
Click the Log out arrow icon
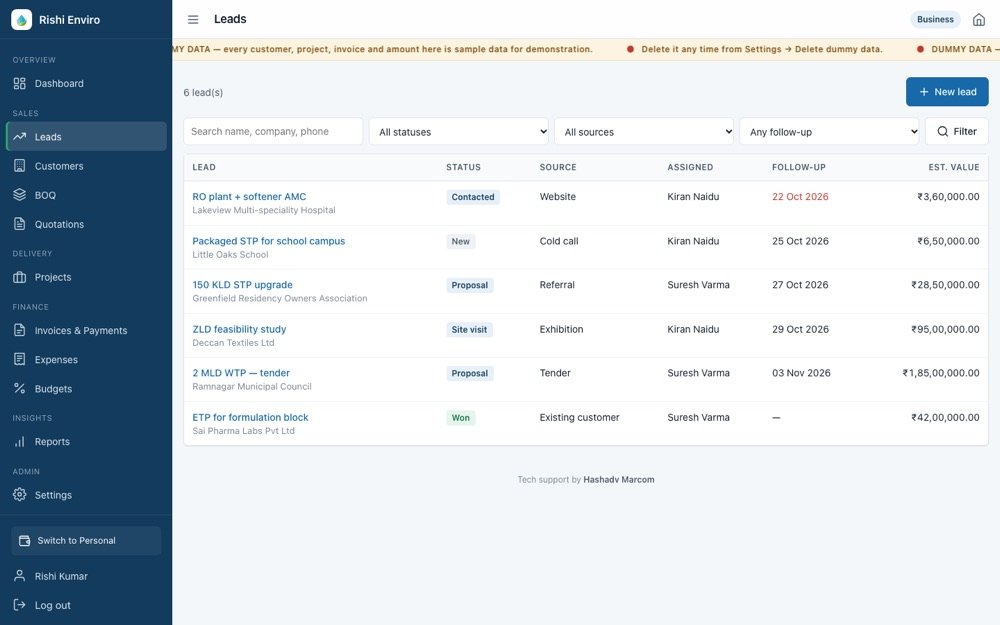pyautogui.click(x=20, y=605)
